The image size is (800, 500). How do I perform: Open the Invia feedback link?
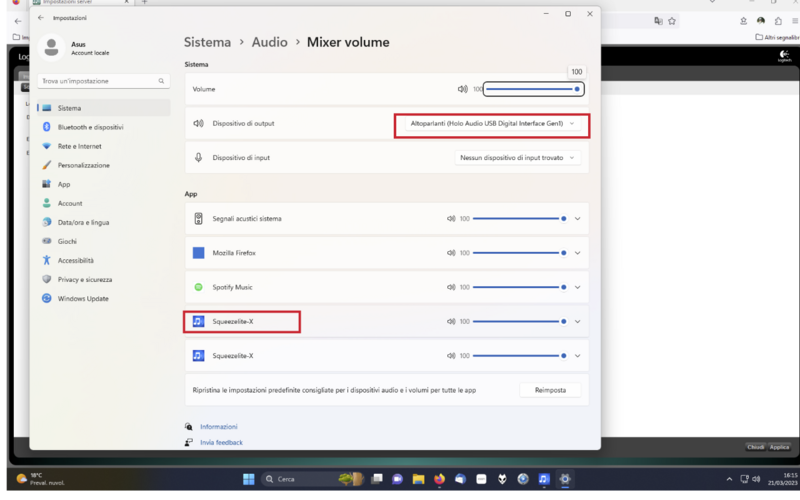[x=220, y=442]
